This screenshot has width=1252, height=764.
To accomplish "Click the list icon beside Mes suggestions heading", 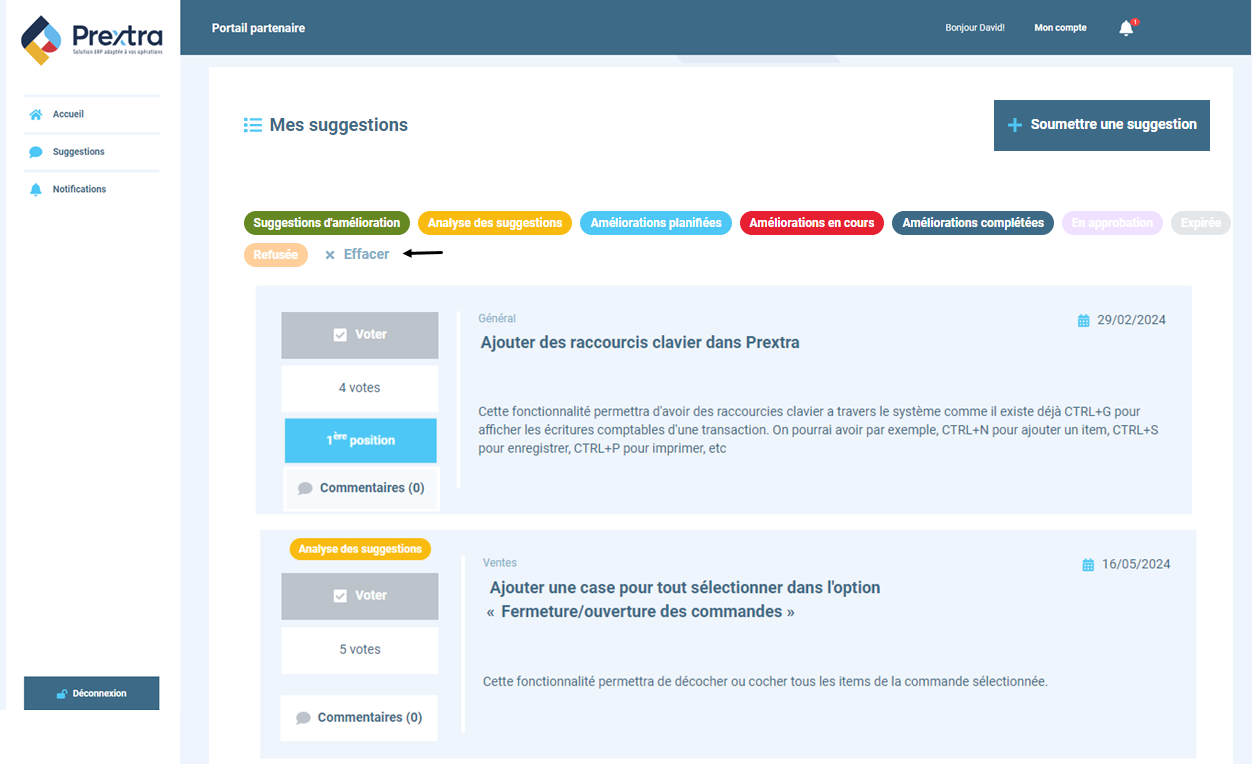I will (x=252, y=125).
